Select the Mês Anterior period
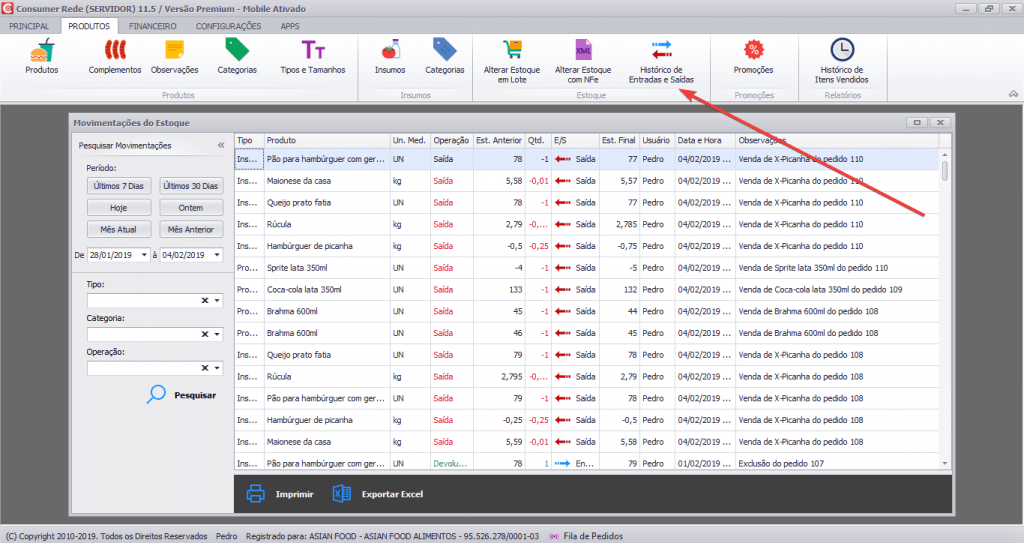Viewport: 1024px width, 543px height. tap(191, 229)
